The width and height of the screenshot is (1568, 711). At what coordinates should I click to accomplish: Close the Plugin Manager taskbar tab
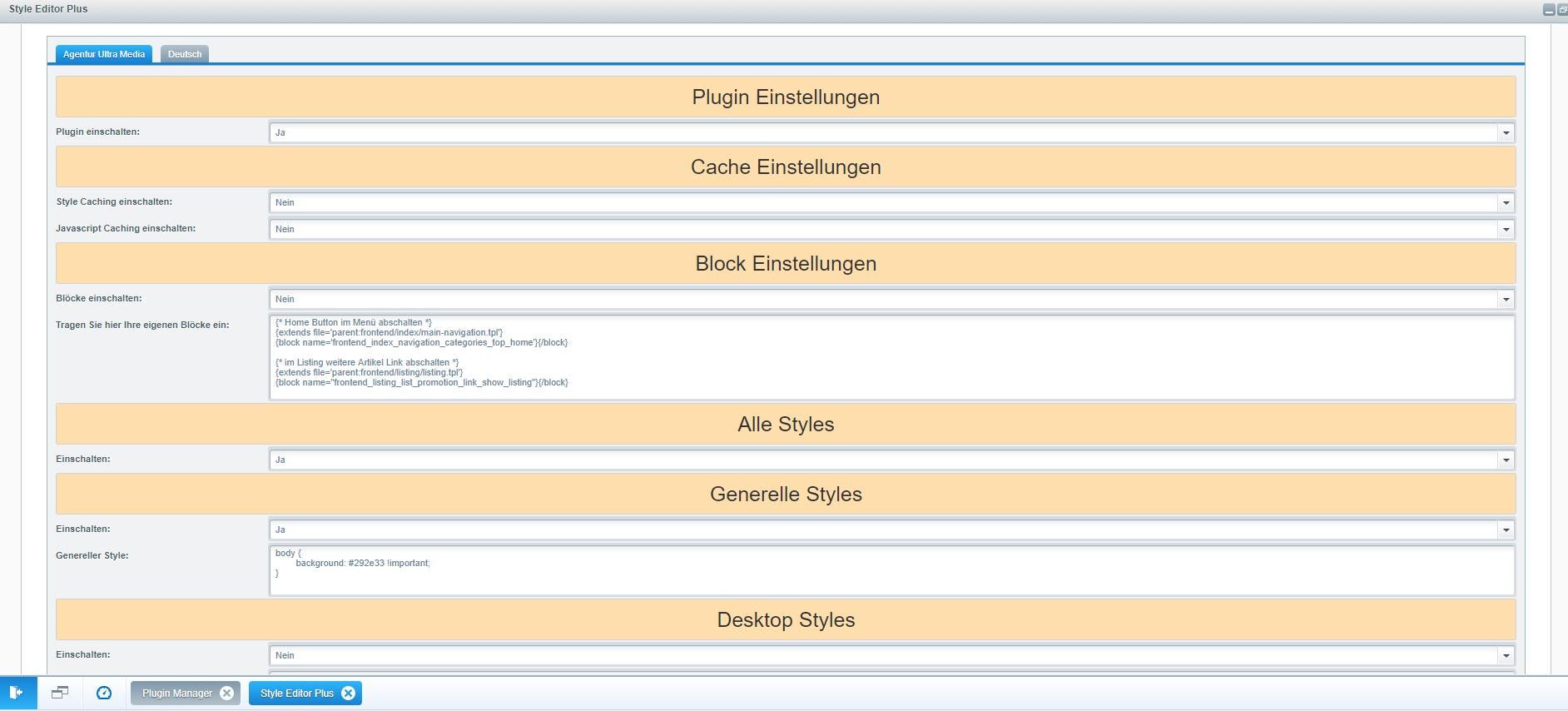[x=226, y=693]
